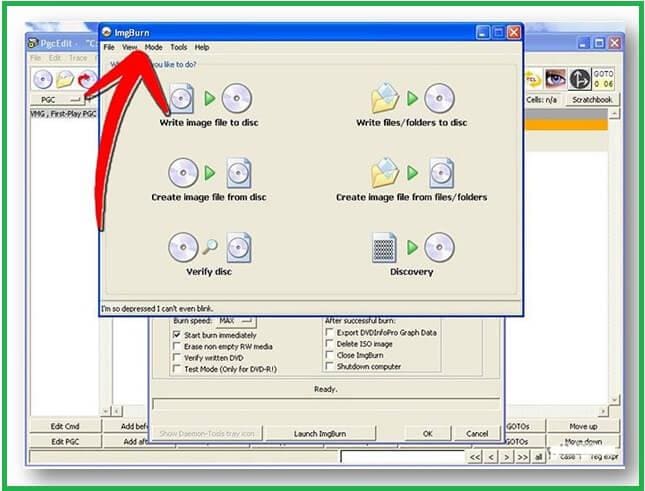This screenshot has width=645, height=491.
Task: Open the Verify disc mode
Action: coord(209,254)
